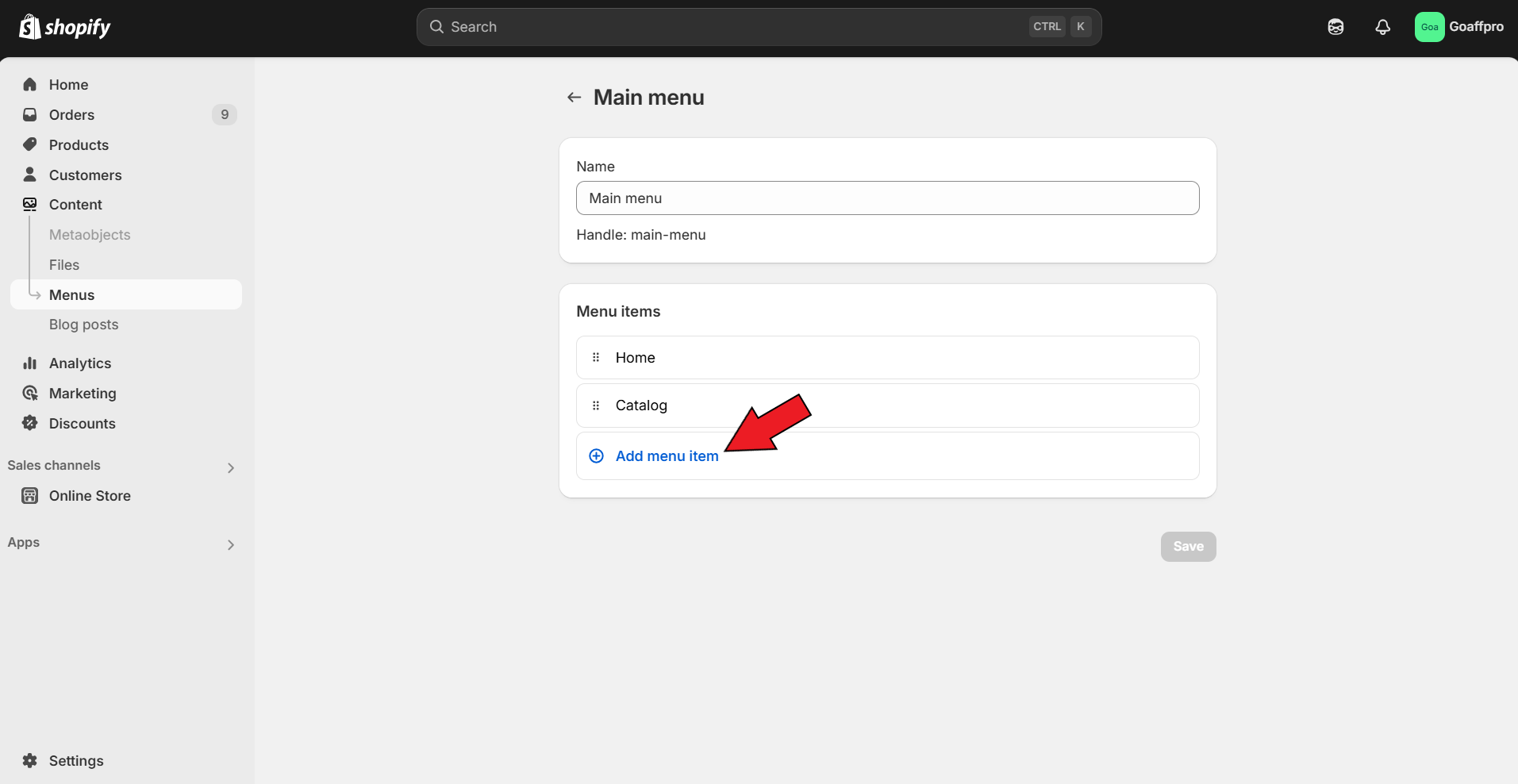Open Settings gear in the sidebar

pyautogui.click(x=30, y=760)
